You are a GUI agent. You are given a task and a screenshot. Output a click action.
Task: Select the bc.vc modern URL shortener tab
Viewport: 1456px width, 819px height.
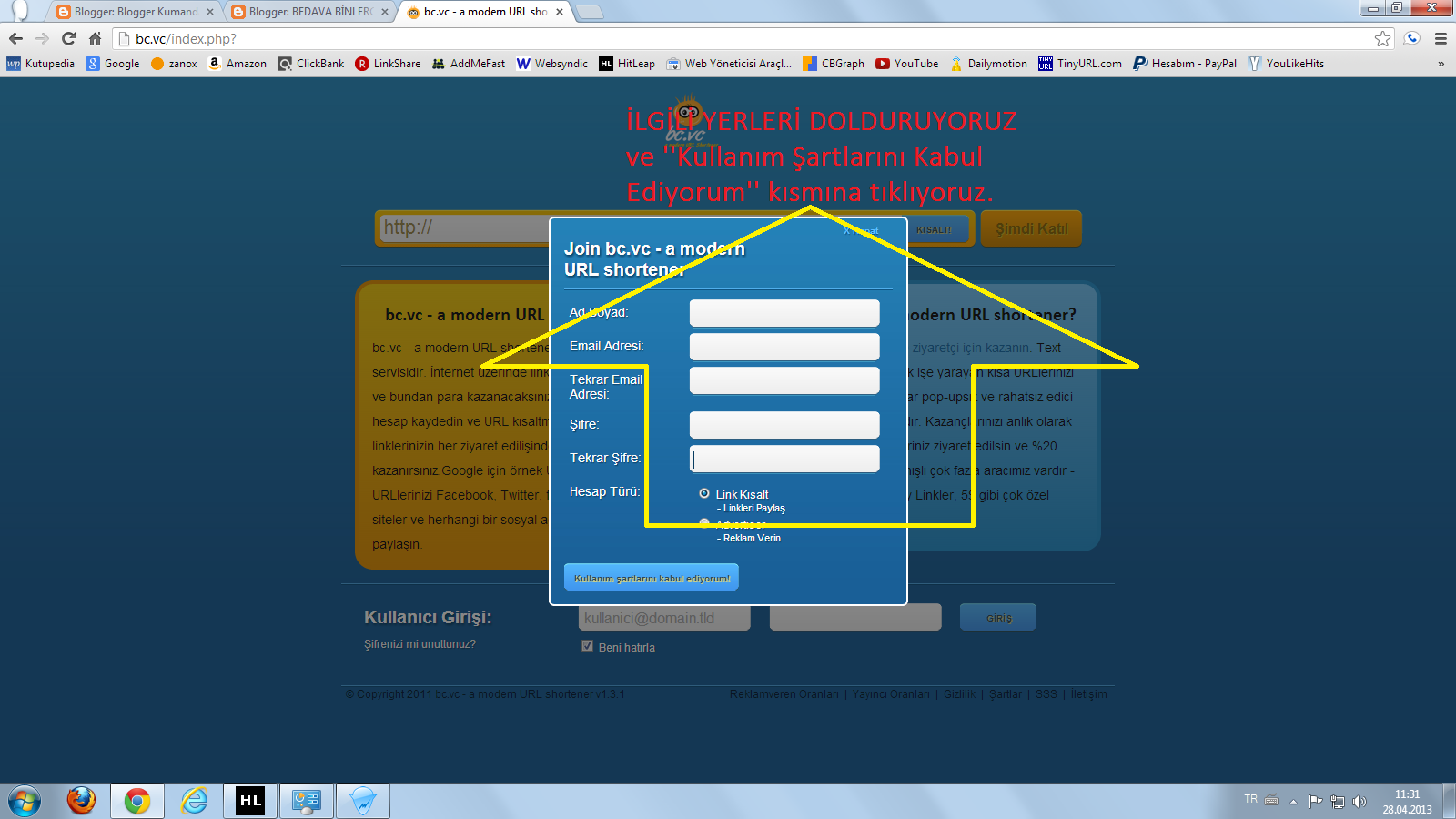[x=485, y=12]
